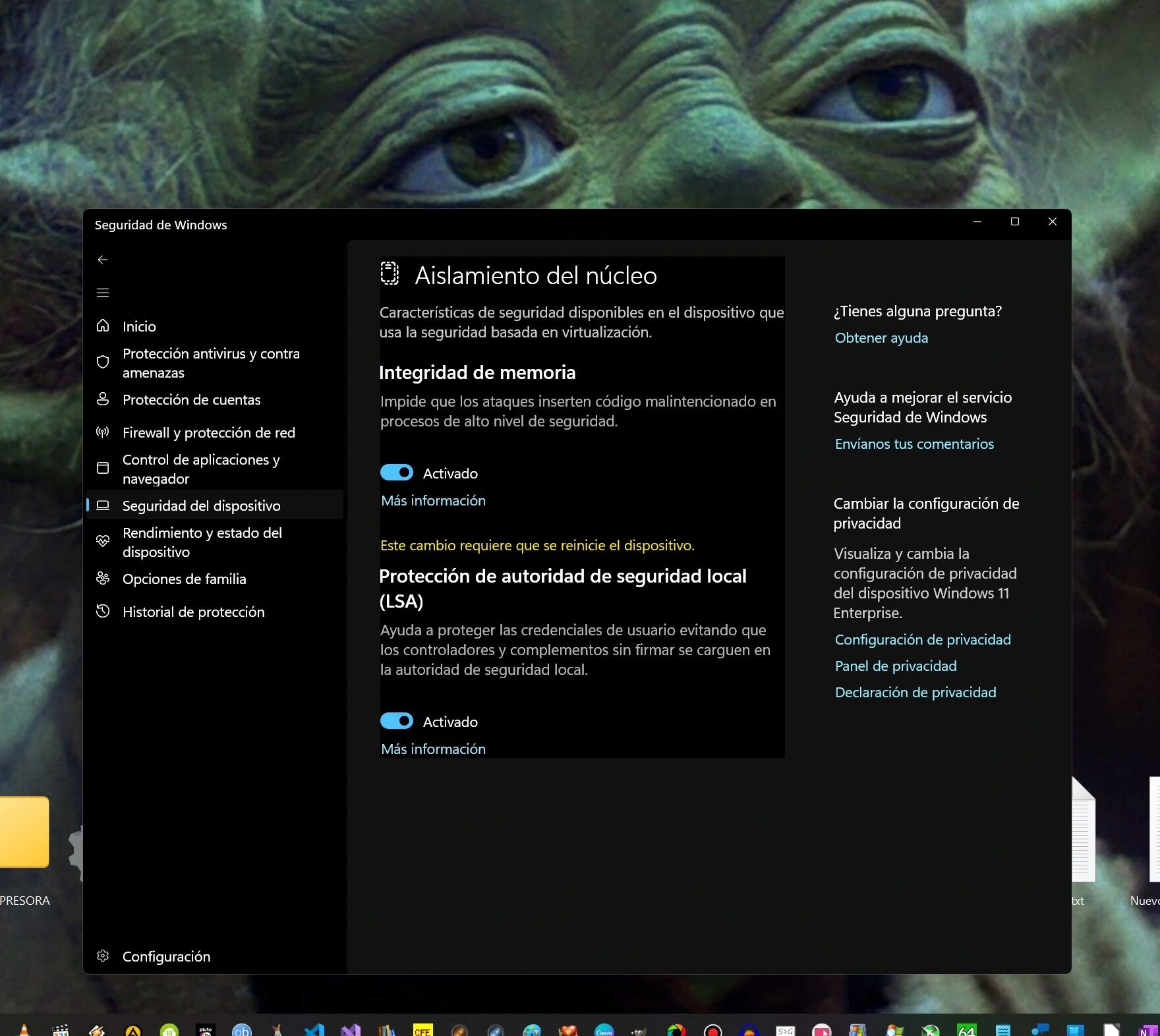The image size is (1160, 1036).
Task: Turn off the LSA protection switch
Action: tap(397, 721)
